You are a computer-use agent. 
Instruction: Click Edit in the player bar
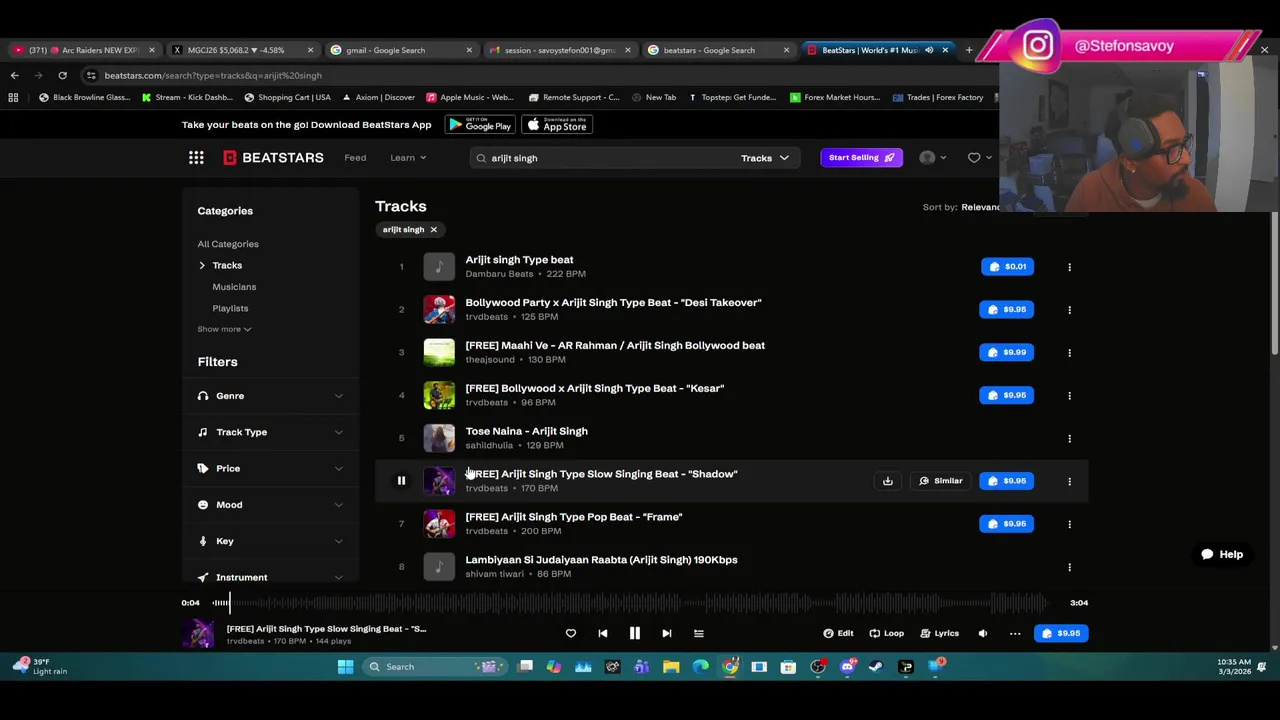coord(838,633)
